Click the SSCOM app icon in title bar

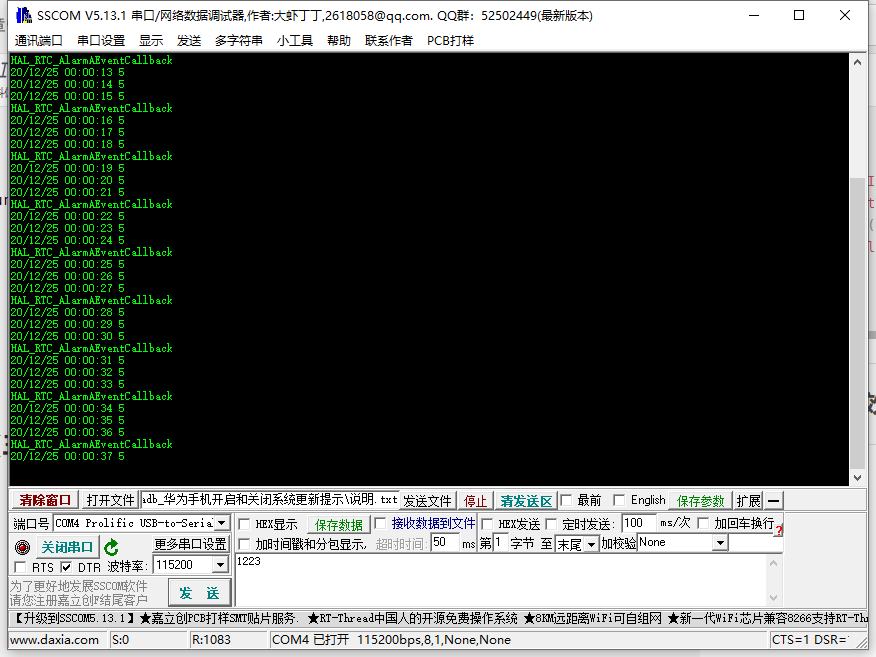(x=23, y=15)
